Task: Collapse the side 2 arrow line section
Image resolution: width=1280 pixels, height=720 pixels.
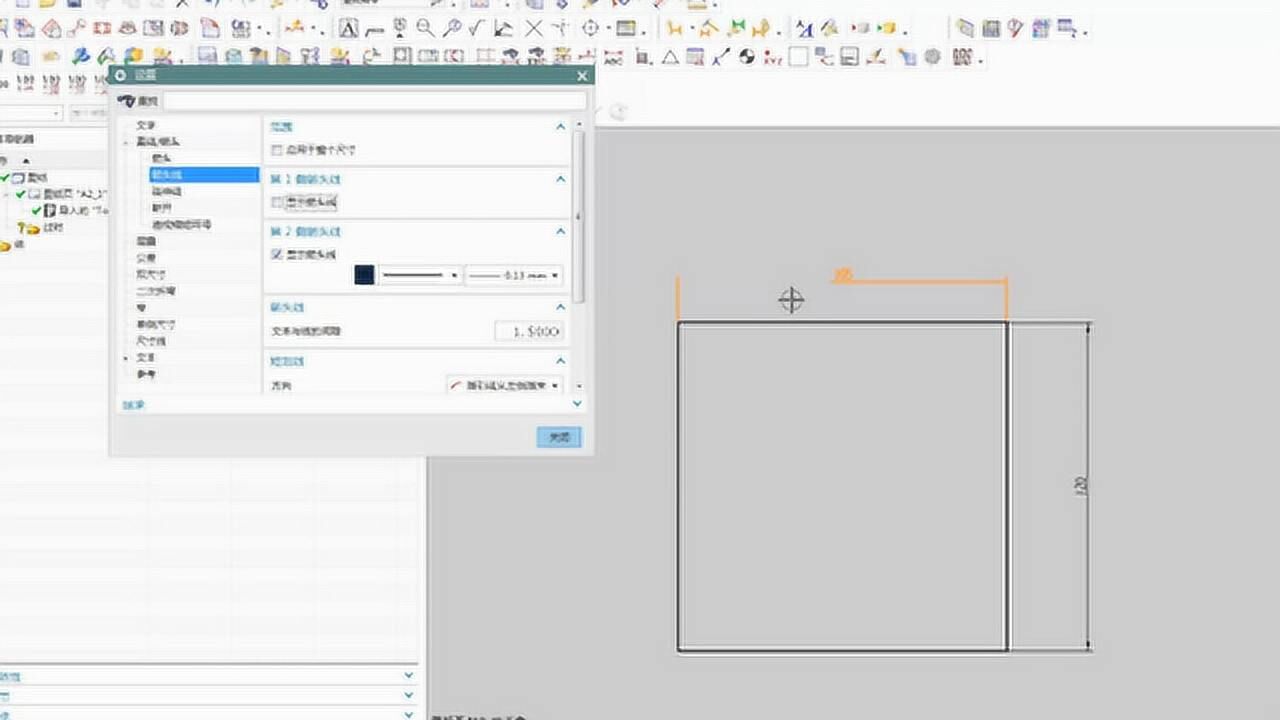Action: (x=560, y=231)
